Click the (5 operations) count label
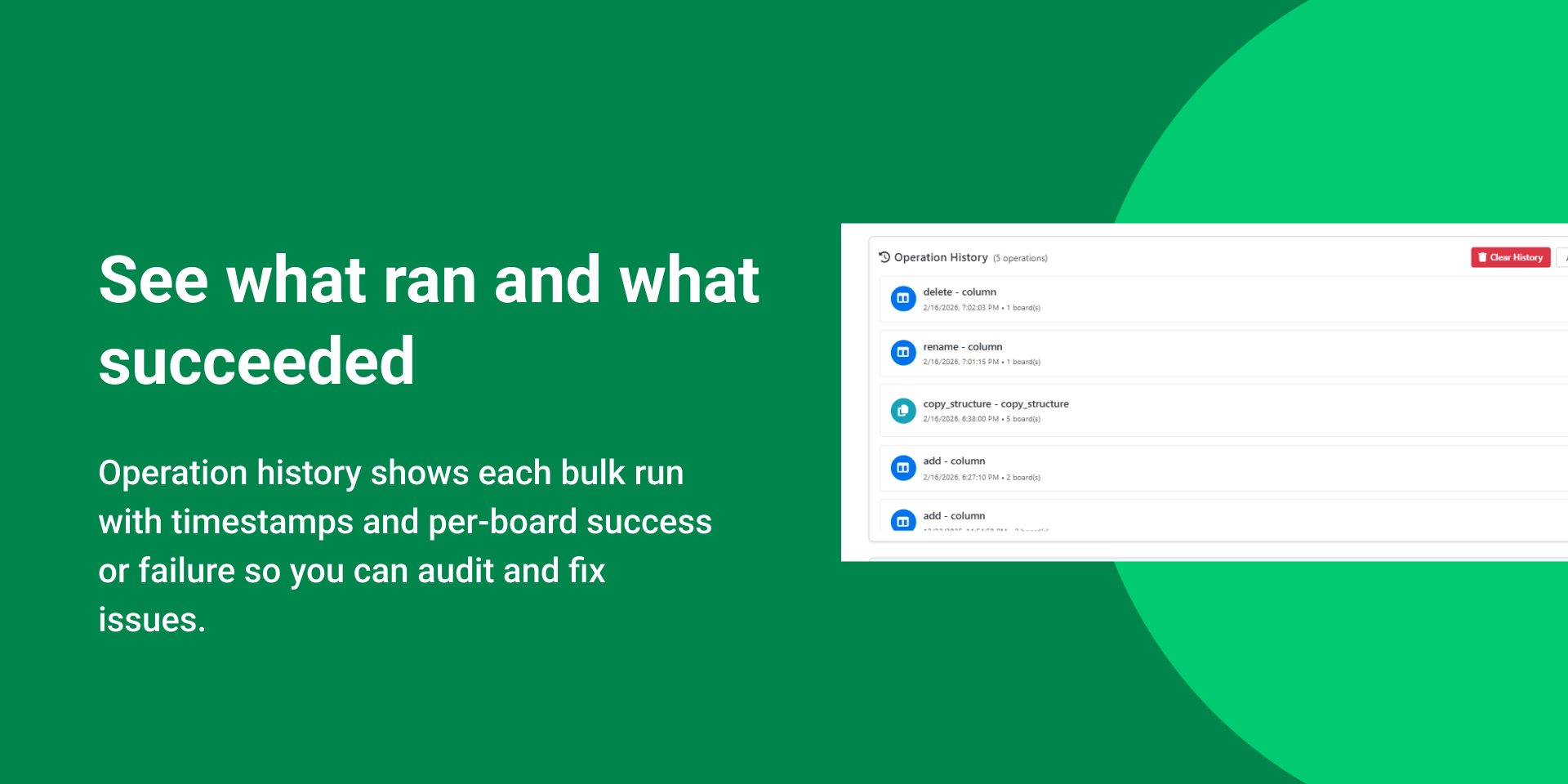1568x784 pixels. 1020,258
